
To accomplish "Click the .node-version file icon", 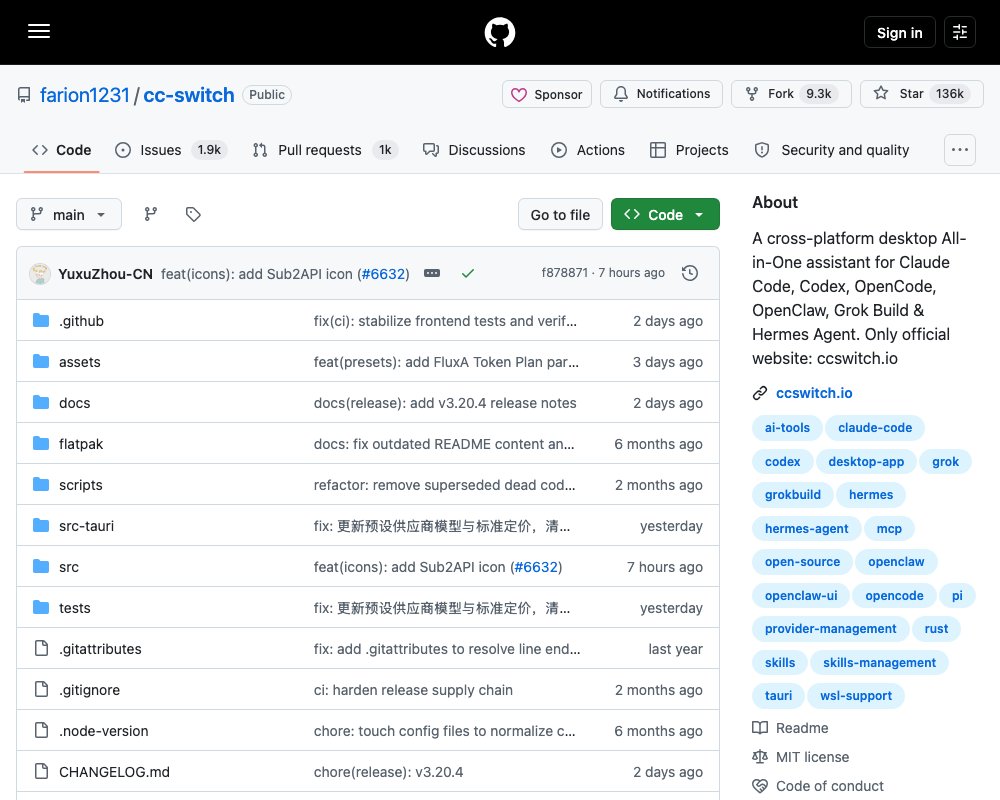I will click(x=41, y=730).
